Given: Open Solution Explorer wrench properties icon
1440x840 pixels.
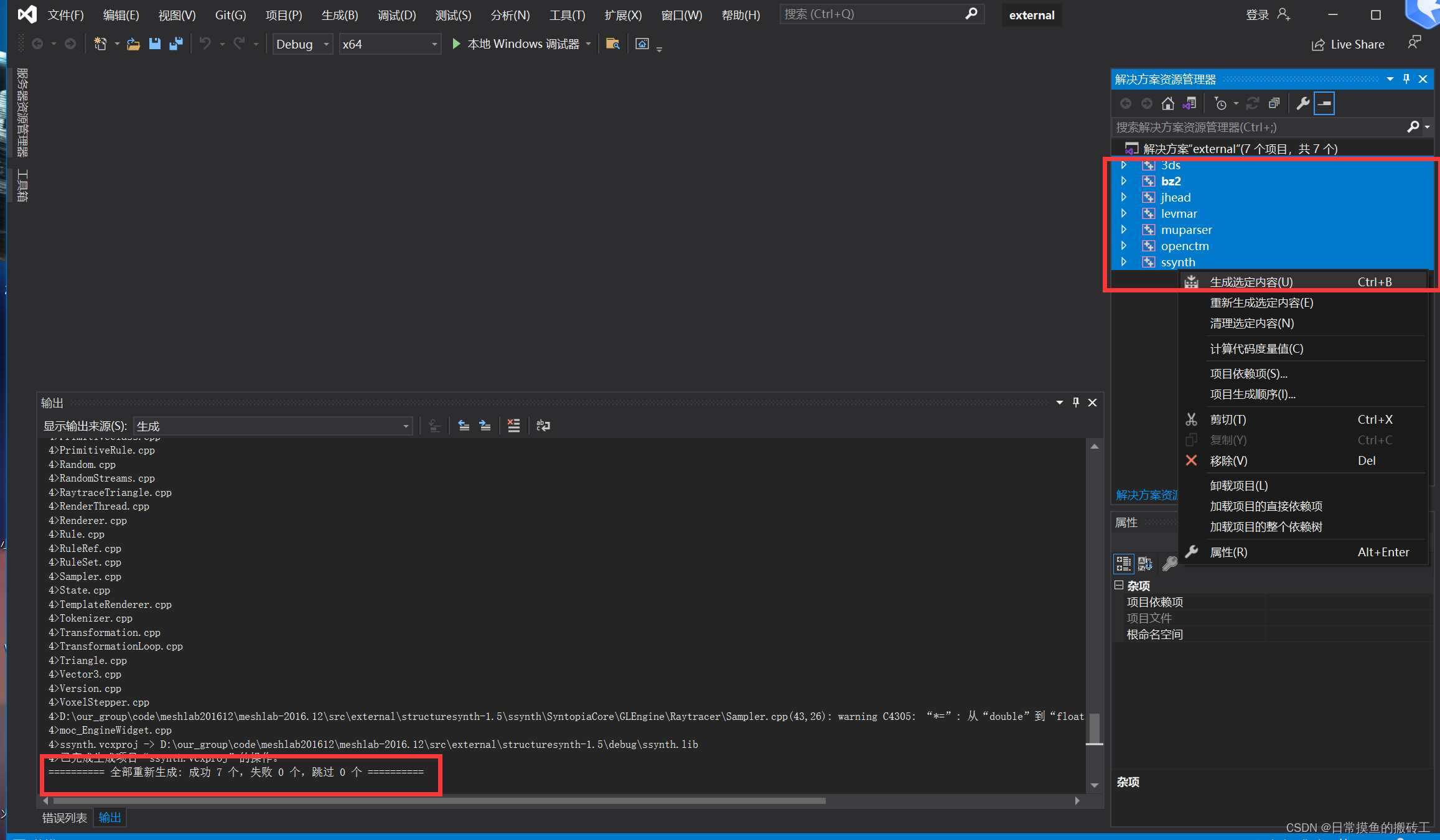Looking at the screenshot, I should [1303, 103].
